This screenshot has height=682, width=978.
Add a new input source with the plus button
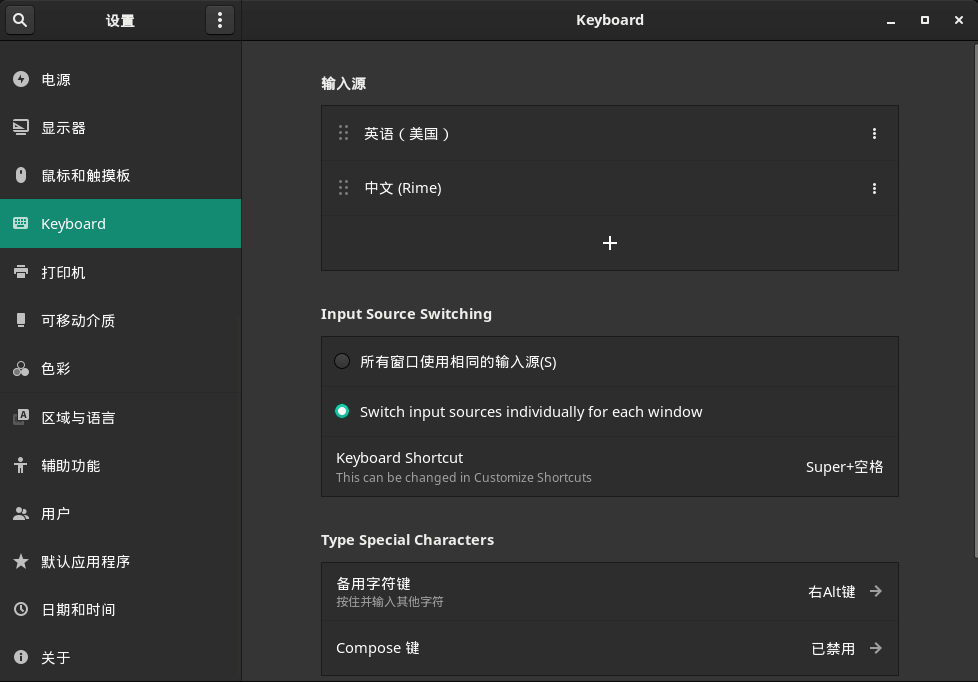610,242
